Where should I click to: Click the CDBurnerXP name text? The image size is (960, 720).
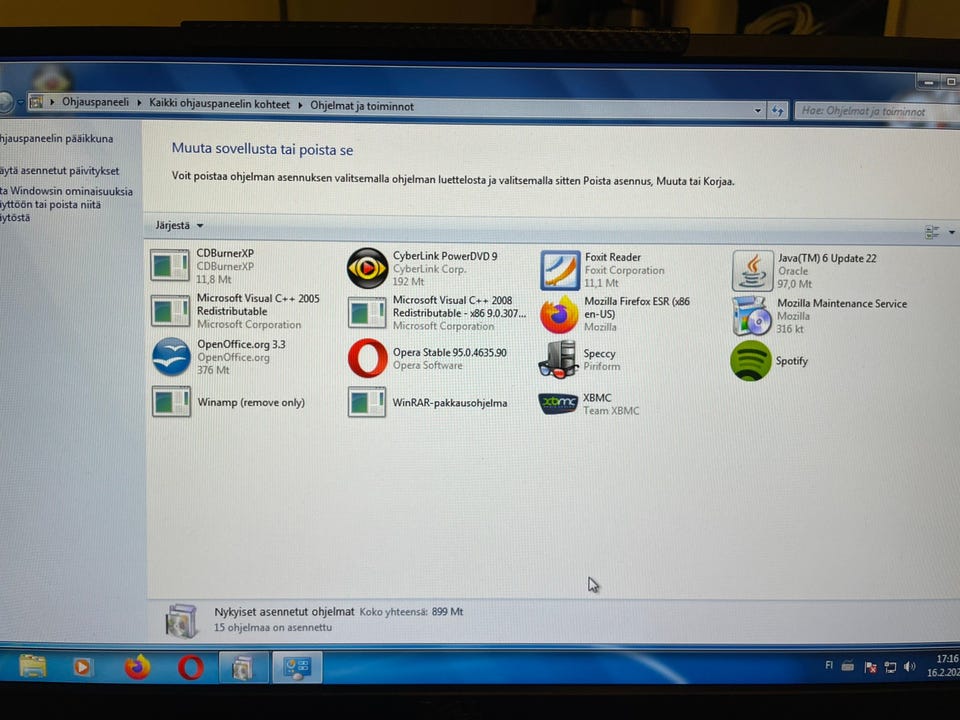pyautogui.click(x=225, y=253)
